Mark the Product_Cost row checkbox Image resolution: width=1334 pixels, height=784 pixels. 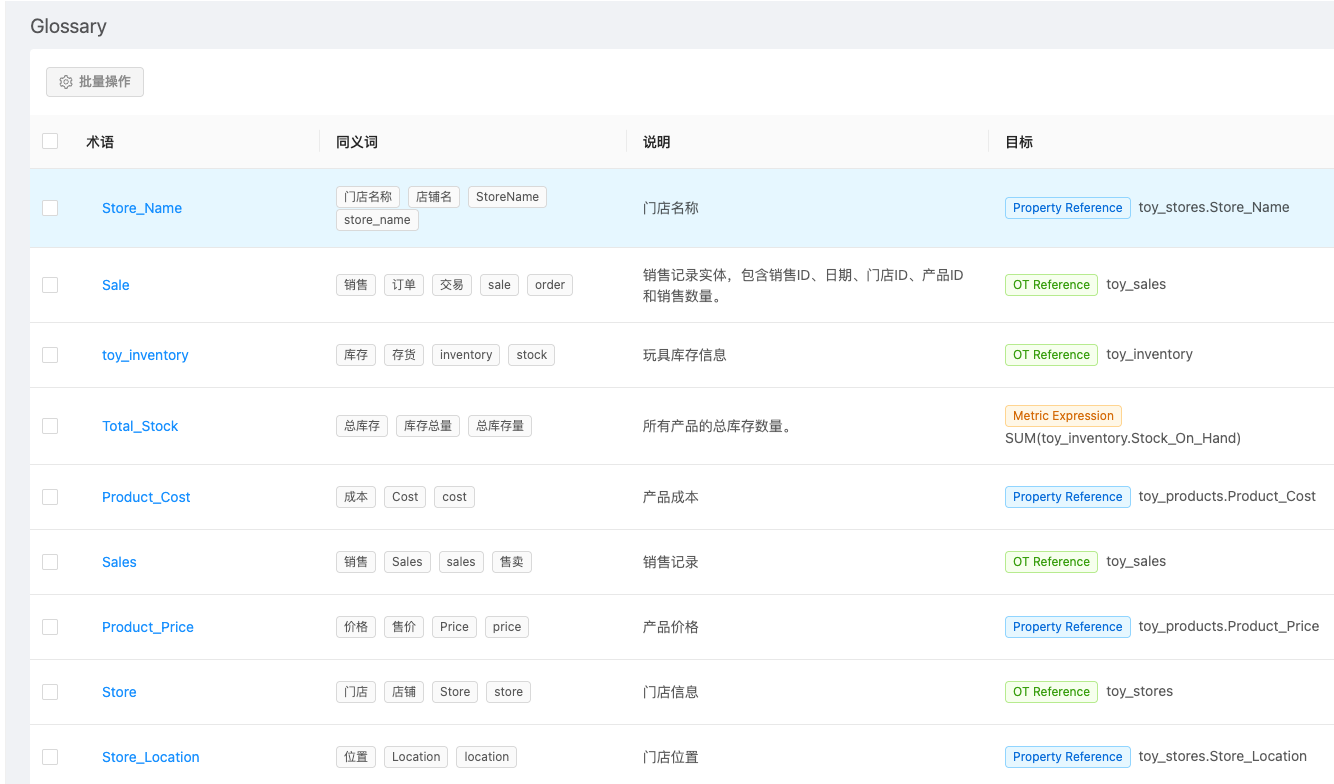tap(50, 497)
